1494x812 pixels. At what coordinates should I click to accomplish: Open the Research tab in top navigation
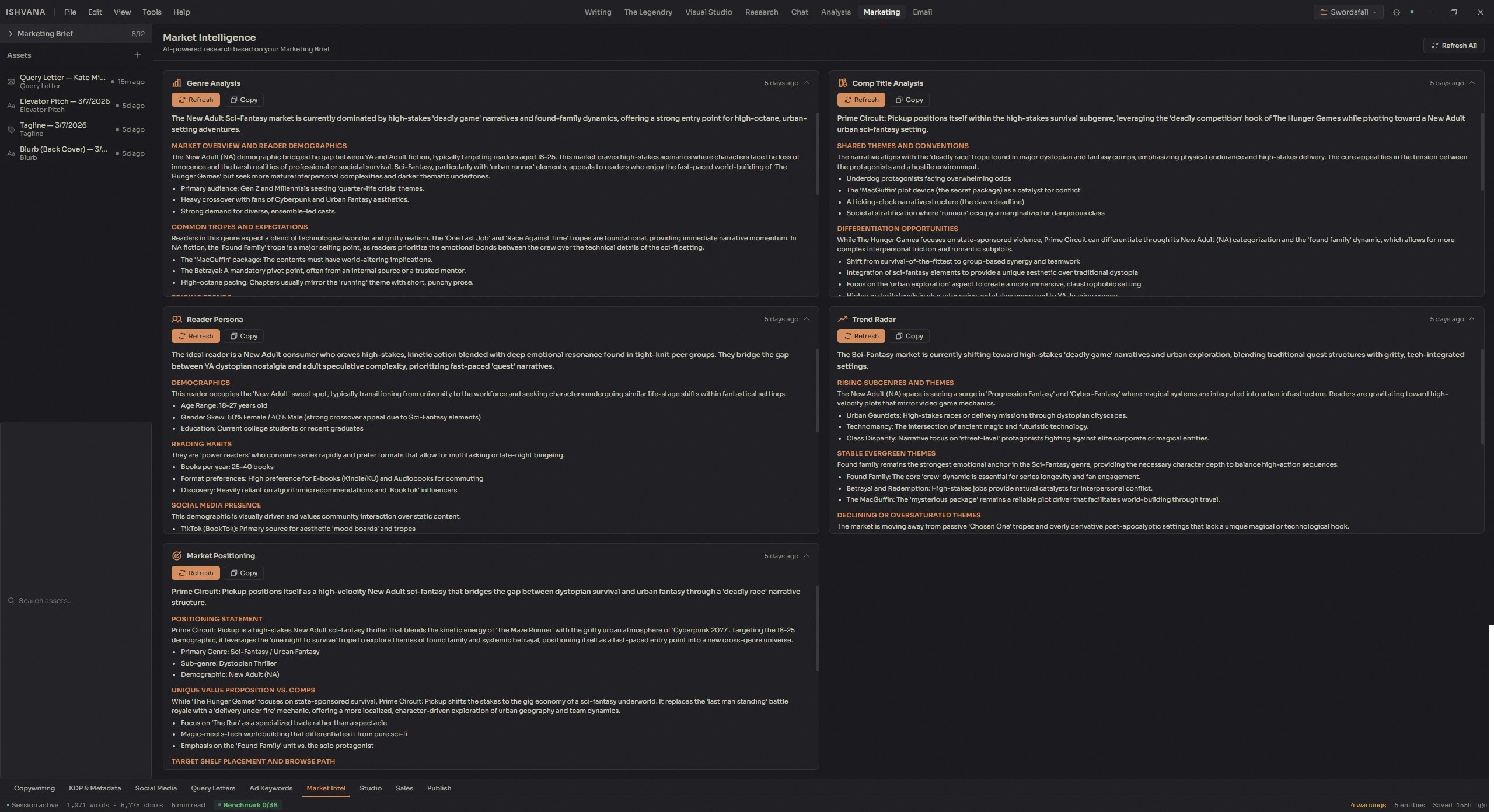[x=761, y=12]
